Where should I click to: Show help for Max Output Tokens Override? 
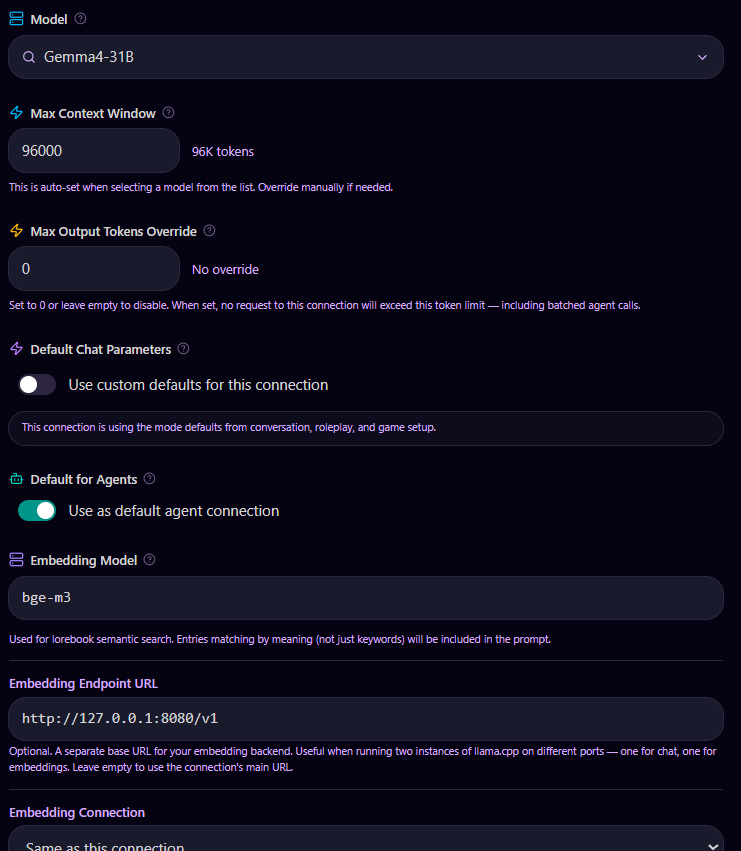209,231
